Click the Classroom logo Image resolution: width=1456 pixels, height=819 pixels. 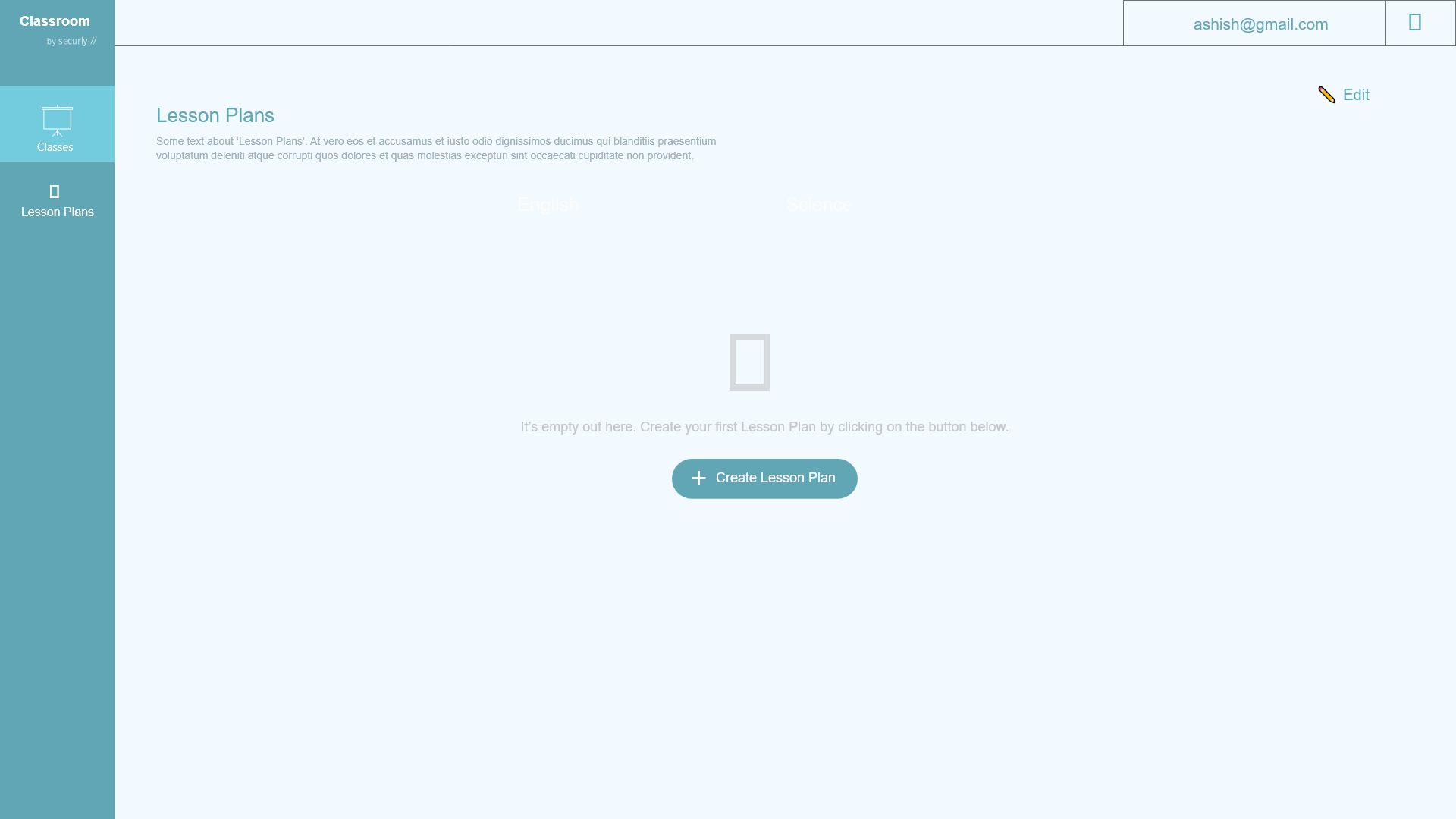pyautogui.click(x=55, y=20)
